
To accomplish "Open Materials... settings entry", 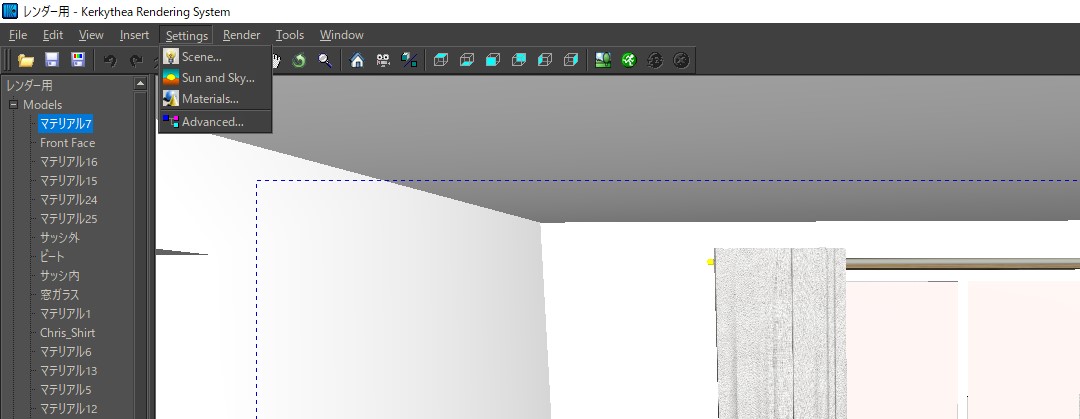I will (209, 99).
